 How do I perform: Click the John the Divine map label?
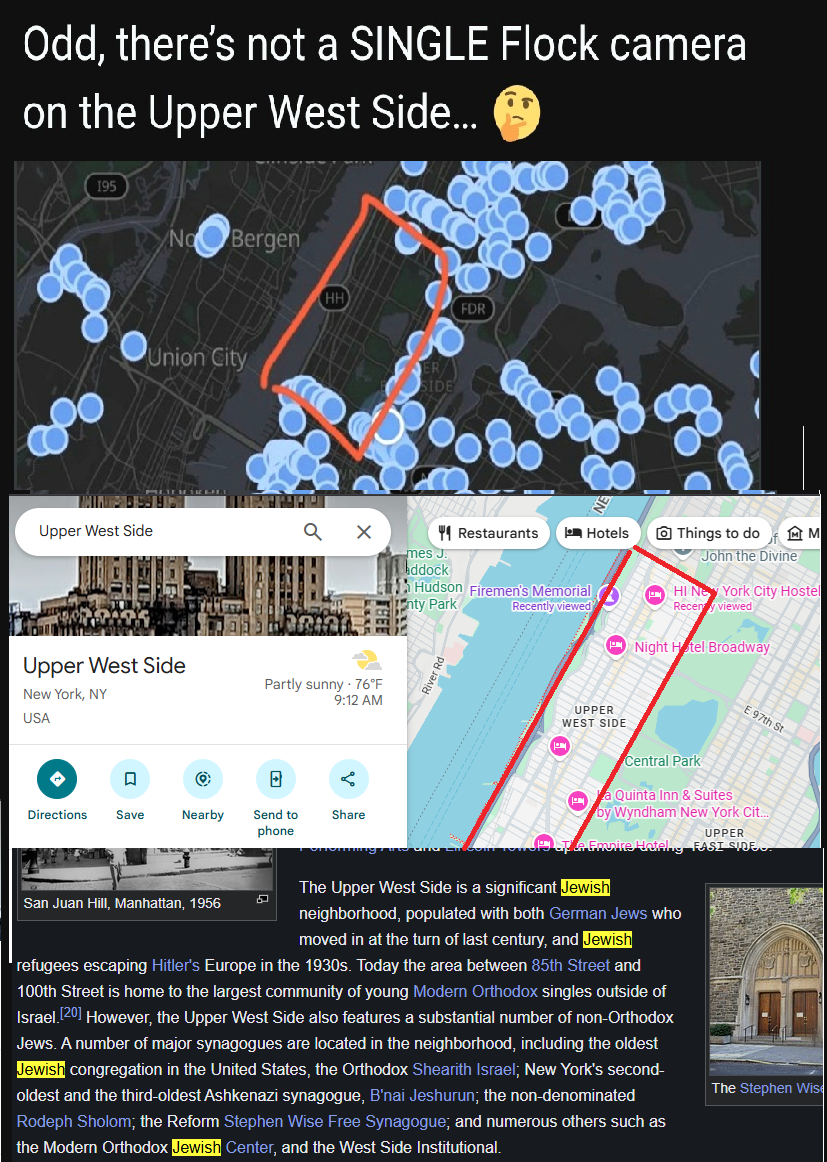pos(749,556)
